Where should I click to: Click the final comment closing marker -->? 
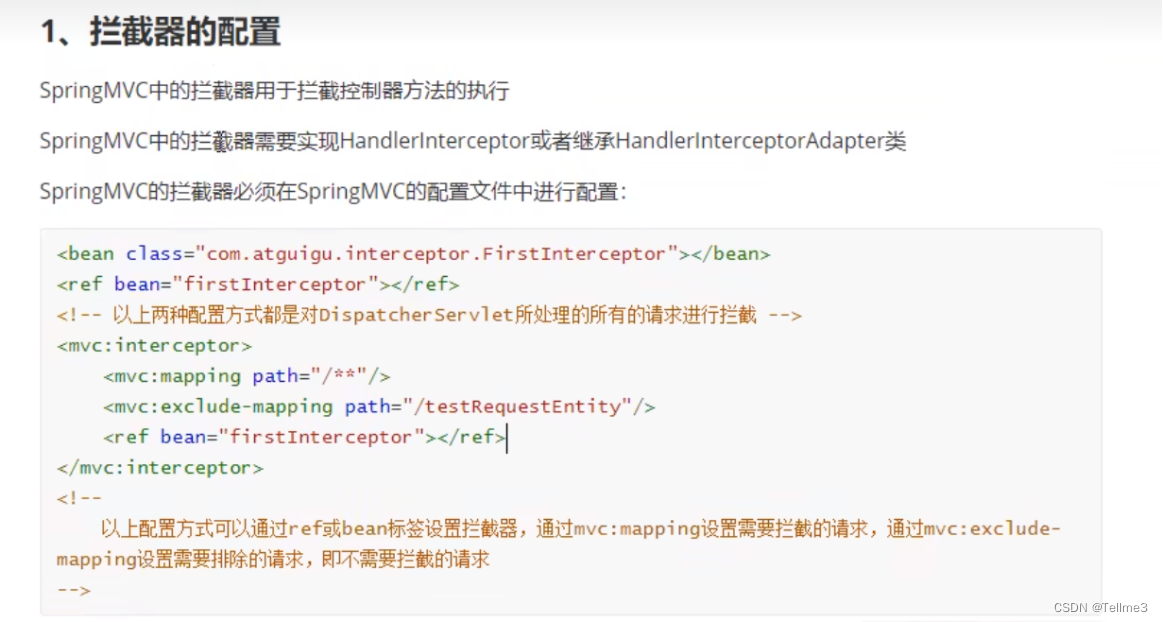point(74,590)
